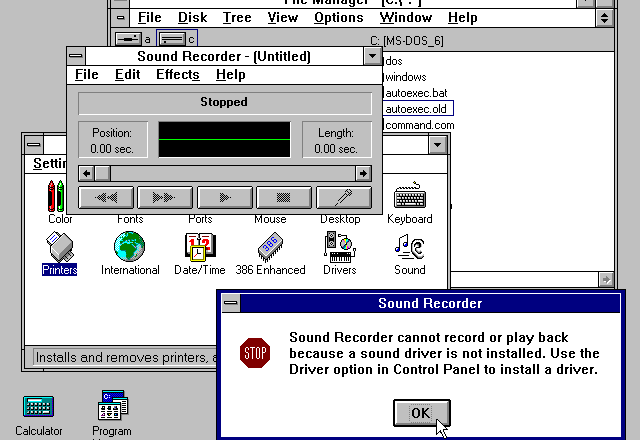This screenshot has height=440, width=640.
Task: Click the Desktop label in Control Panel
Action: pos(340,219)
